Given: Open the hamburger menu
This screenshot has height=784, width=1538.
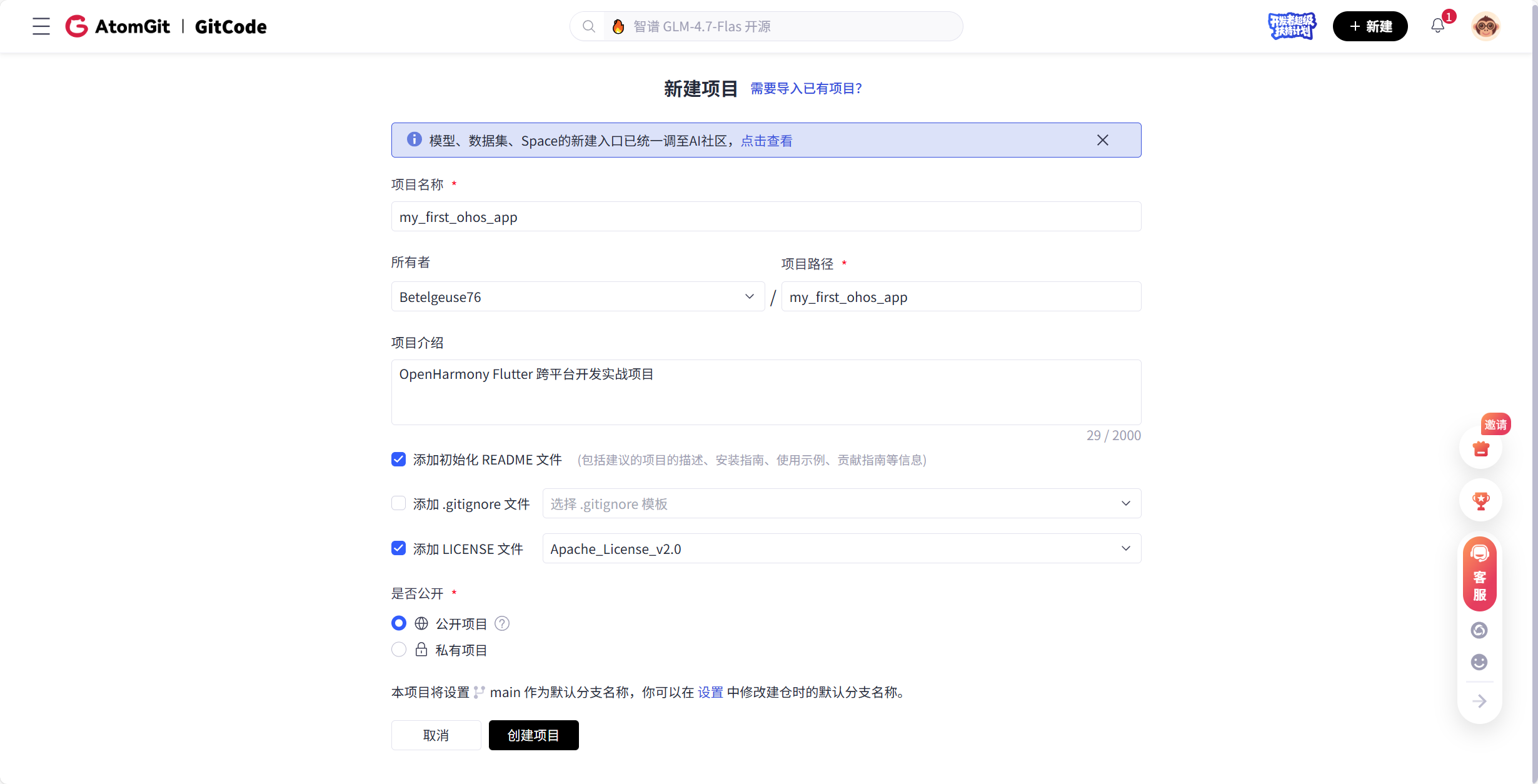Looking at the screenshot, I should pyautogui.click(x=40, y=26).
